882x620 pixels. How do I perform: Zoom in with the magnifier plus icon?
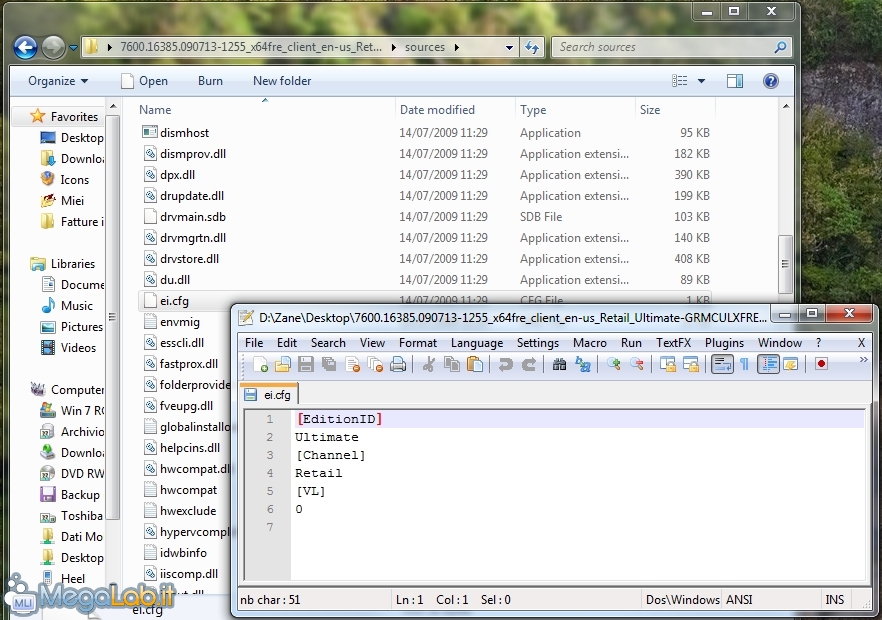613,365
